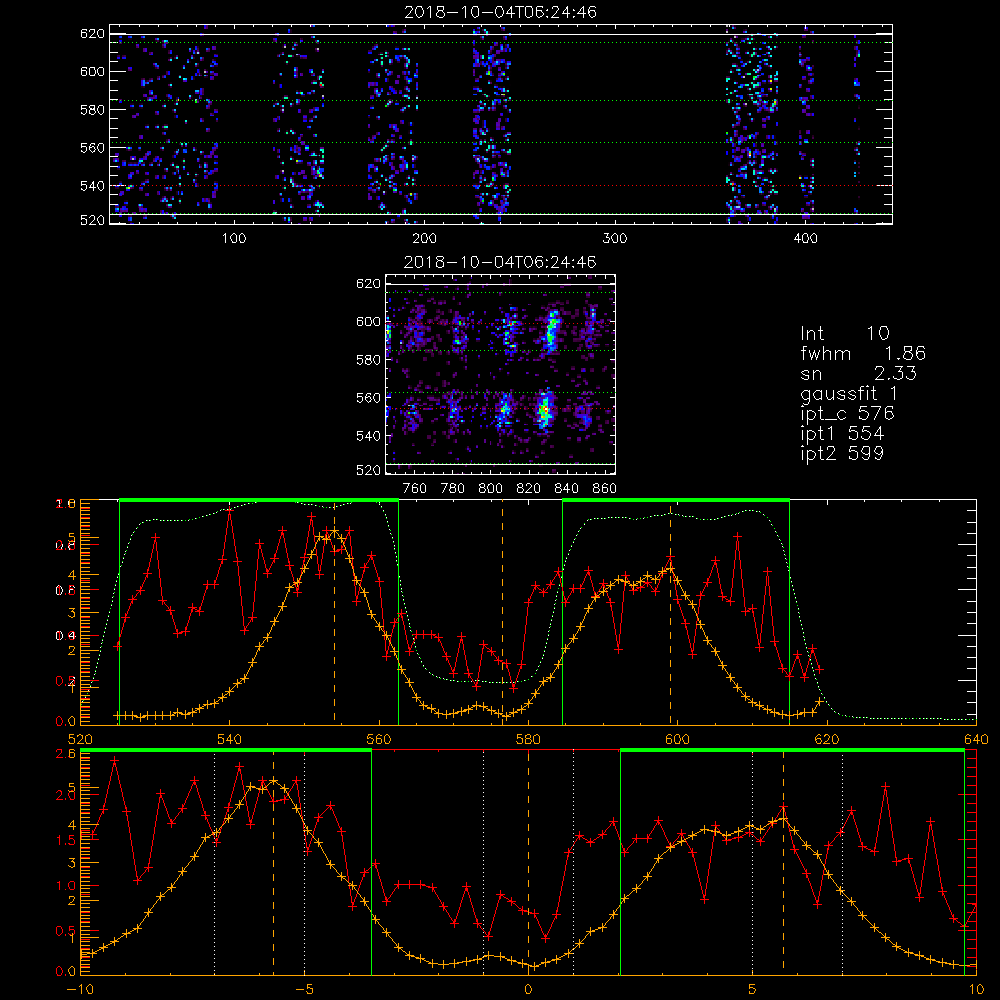Click x-axis label 600 on third plot
Image resolution: width=1000 pixels, height=1000 pixels.
(x=677, y=740)
